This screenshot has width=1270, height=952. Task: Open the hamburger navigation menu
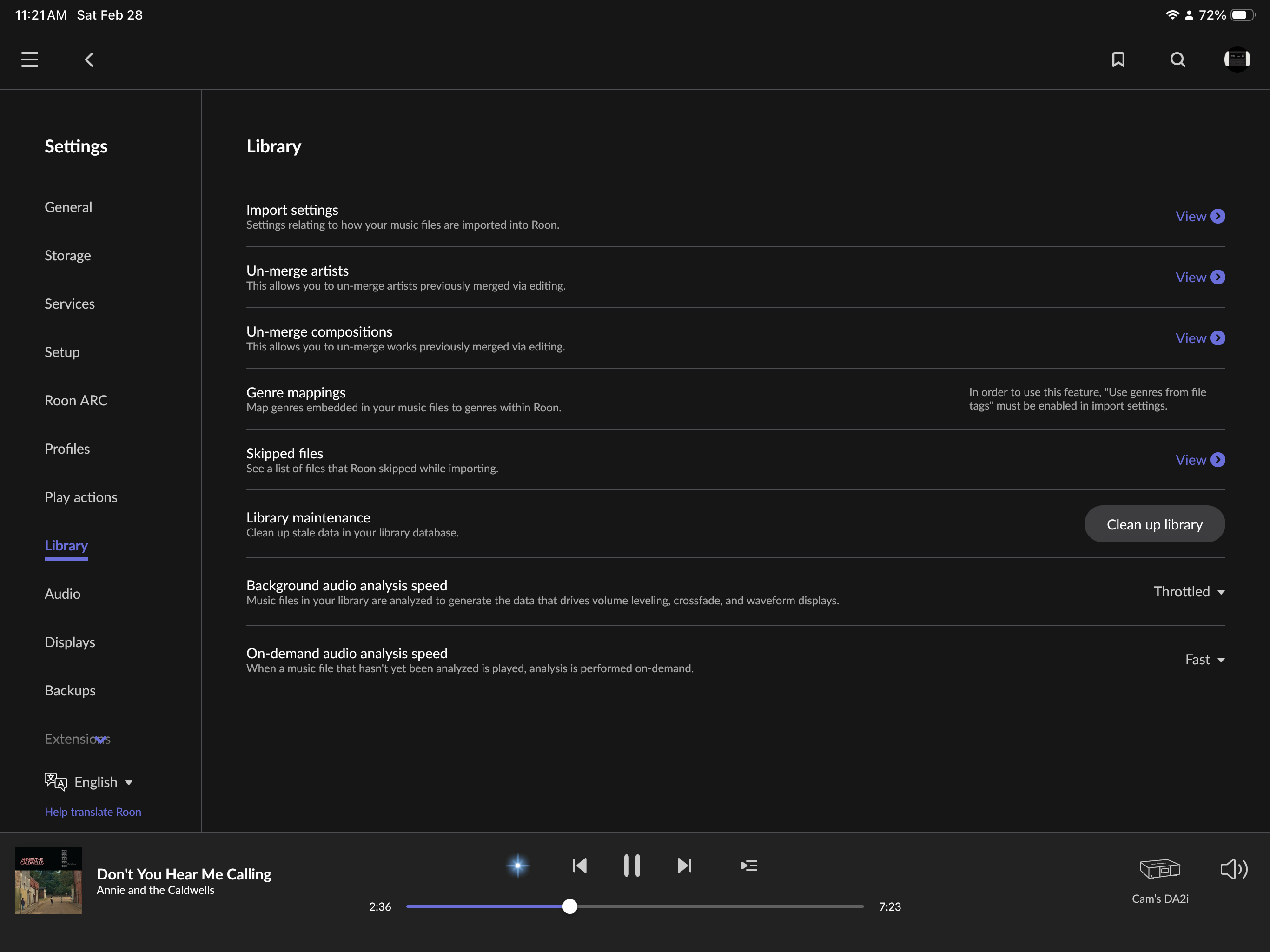pos(30,59)
